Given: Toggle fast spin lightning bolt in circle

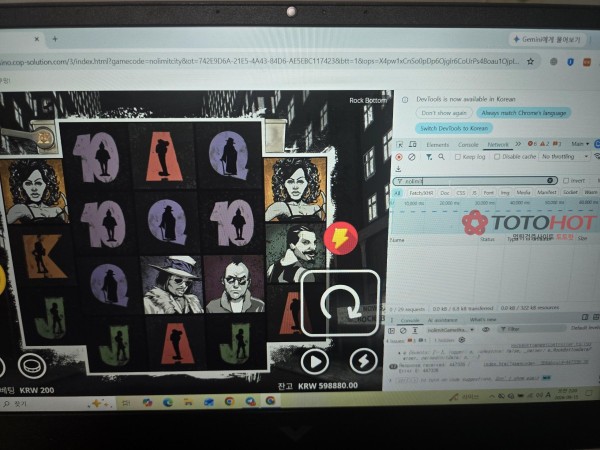Looking at the screenshot, I should 363,360.
